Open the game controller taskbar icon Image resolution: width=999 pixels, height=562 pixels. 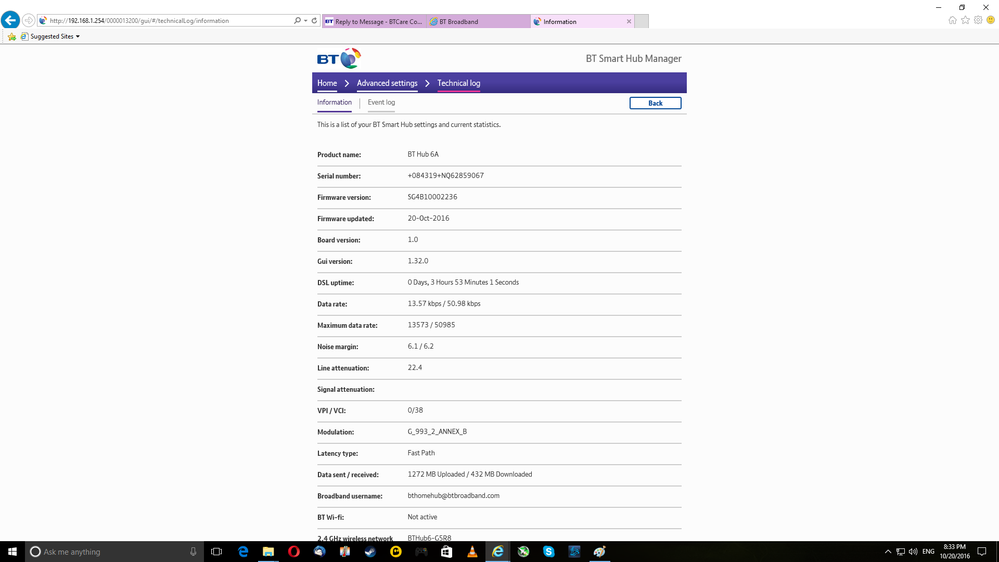pyautogui.click(x=421, y=552)
